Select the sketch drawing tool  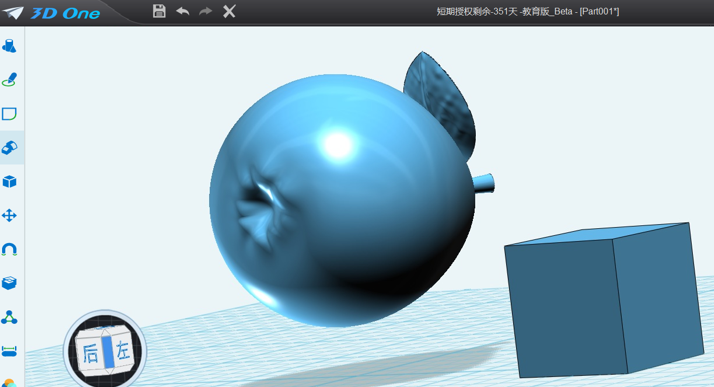pyautogui.click(x=10, y=80)
